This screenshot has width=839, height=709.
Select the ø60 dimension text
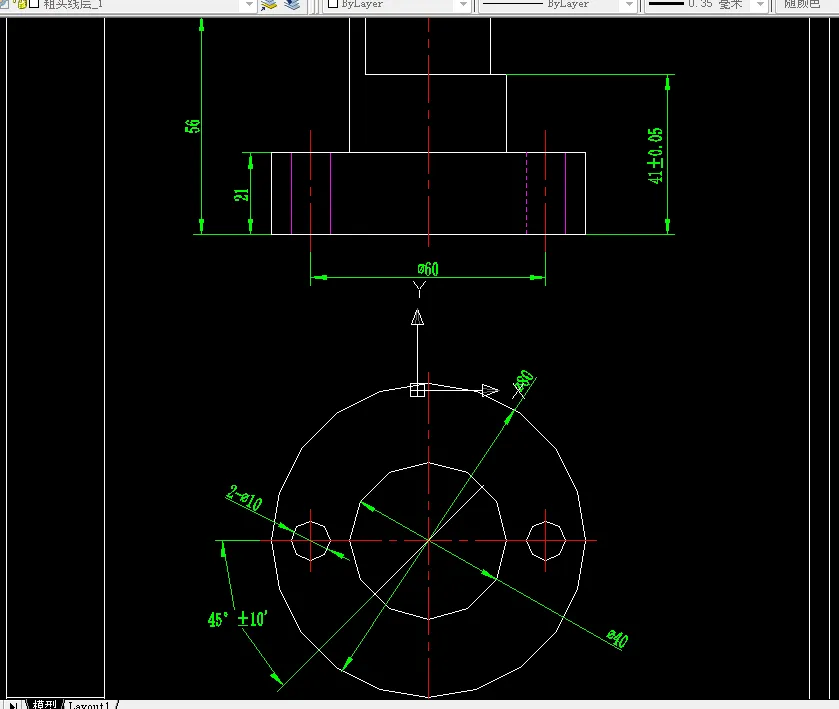[x=428, y=269]
